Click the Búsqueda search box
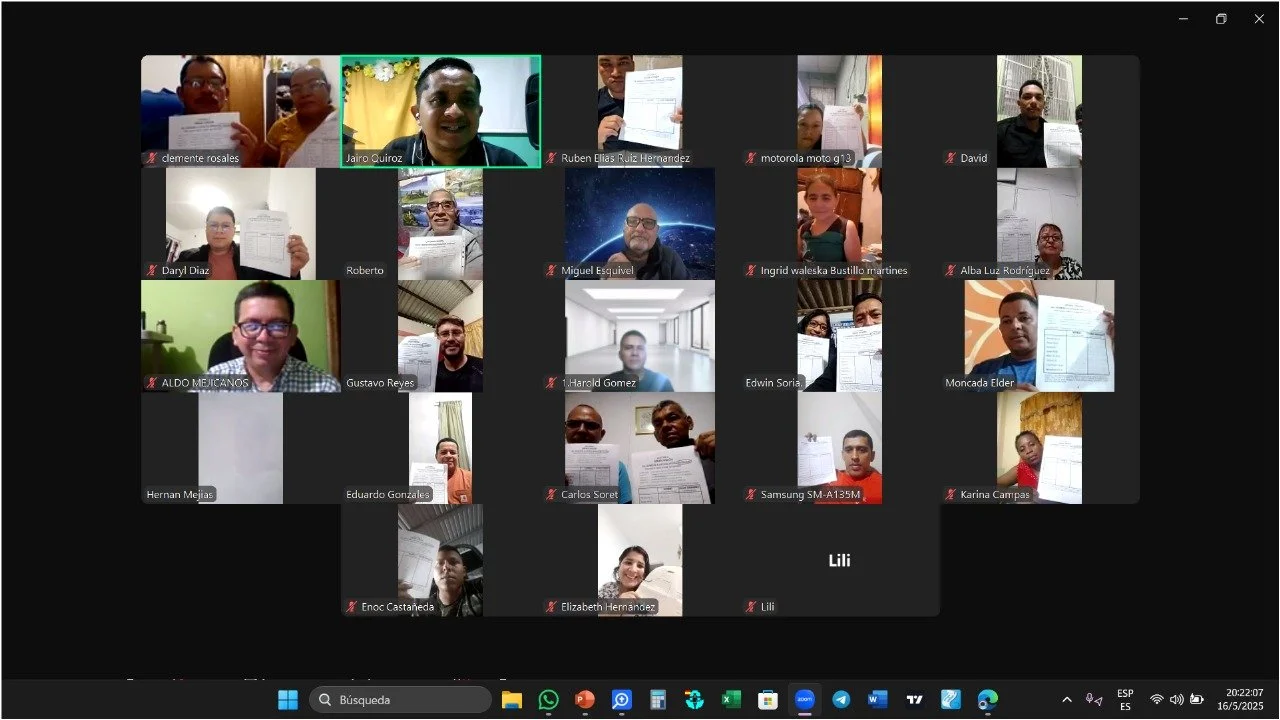The image size is (1280, 720). coord(400,699)
